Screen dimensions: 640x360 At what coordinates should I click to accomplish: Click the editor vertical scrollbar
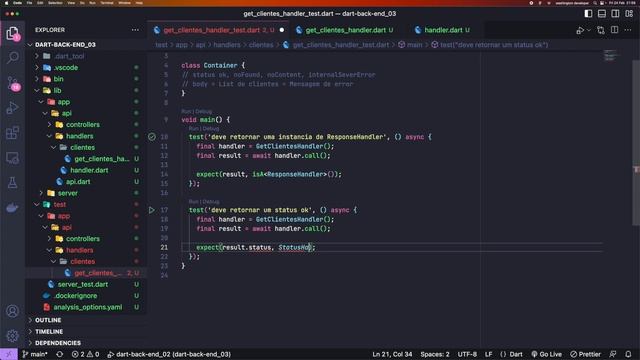coord(636,143)
